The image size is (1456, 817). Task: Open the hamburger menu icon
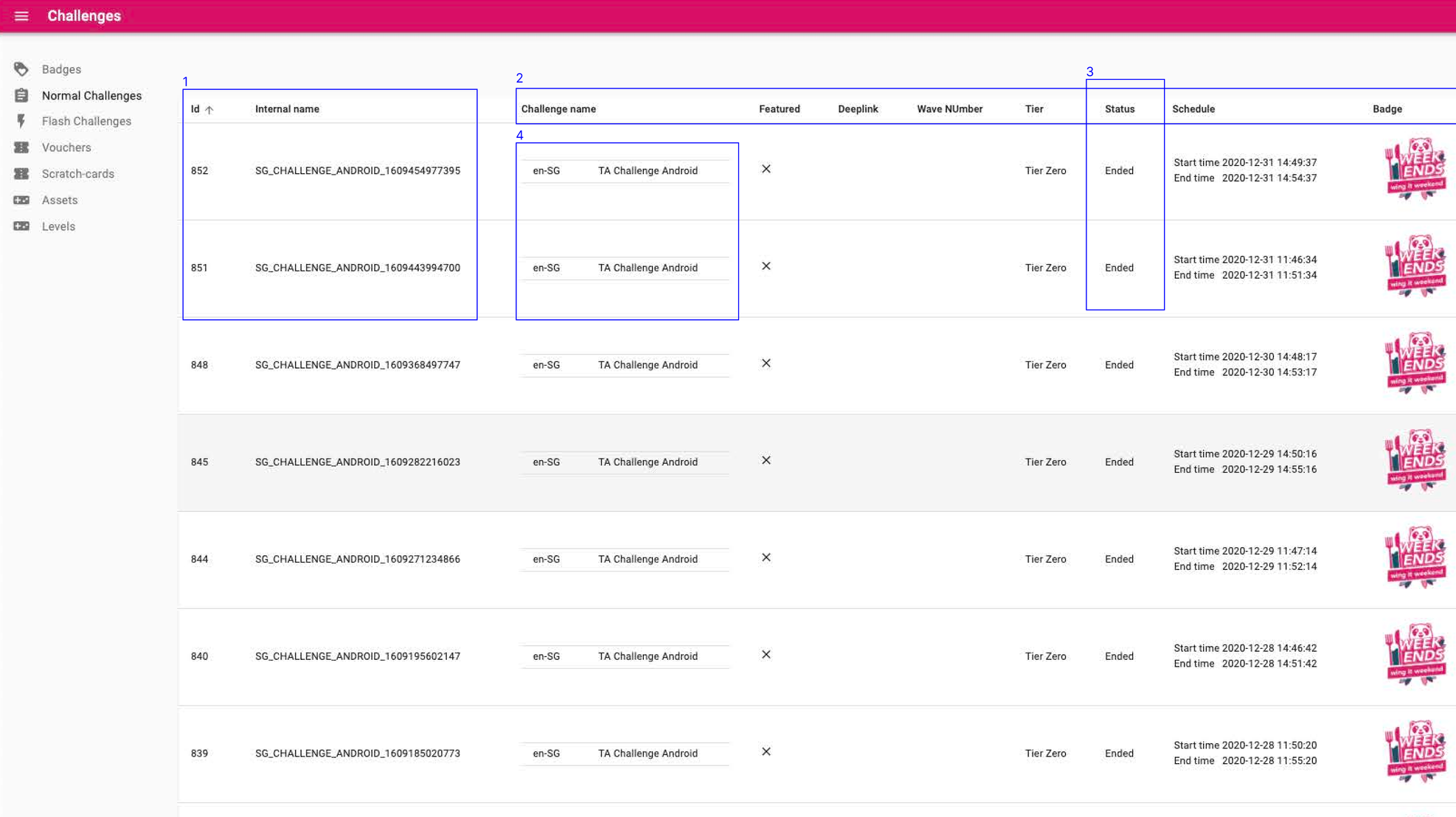[x=21, y=16]
